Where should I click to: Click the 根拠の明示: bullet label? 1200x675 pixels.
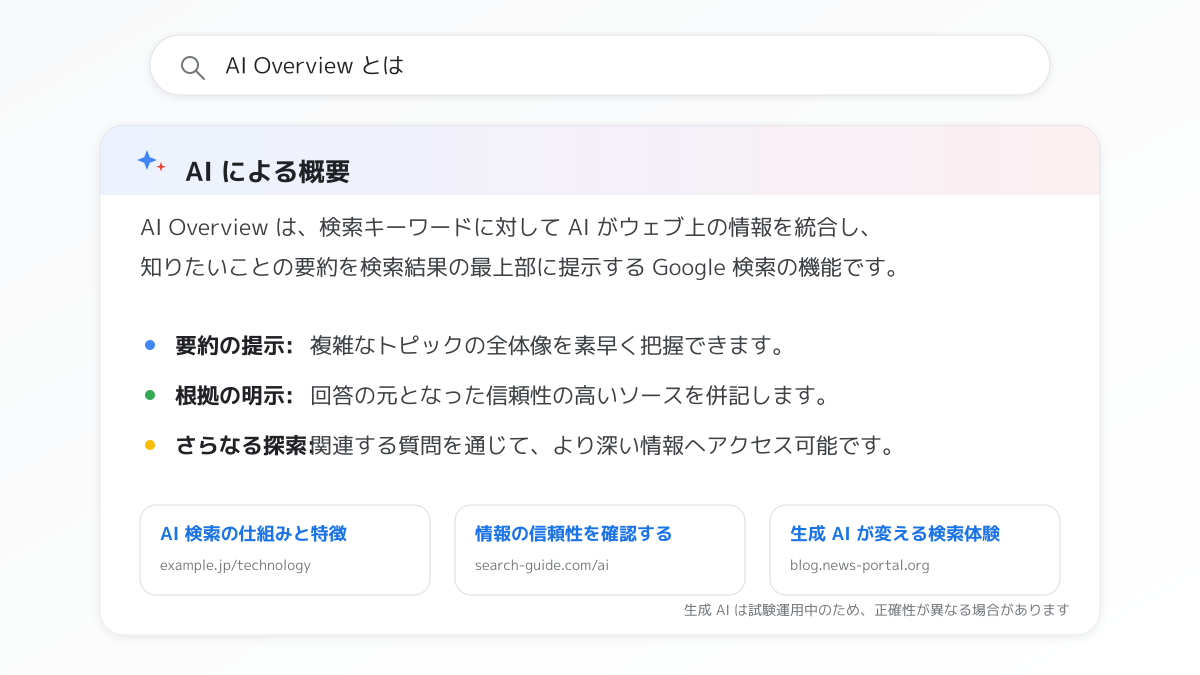(234, 396)
